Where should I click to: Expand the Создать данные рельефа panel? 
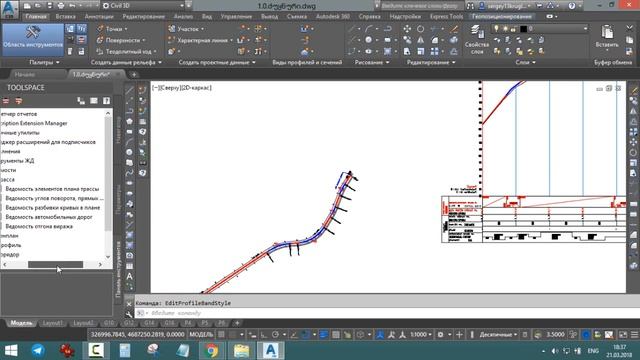click(126, 62)
